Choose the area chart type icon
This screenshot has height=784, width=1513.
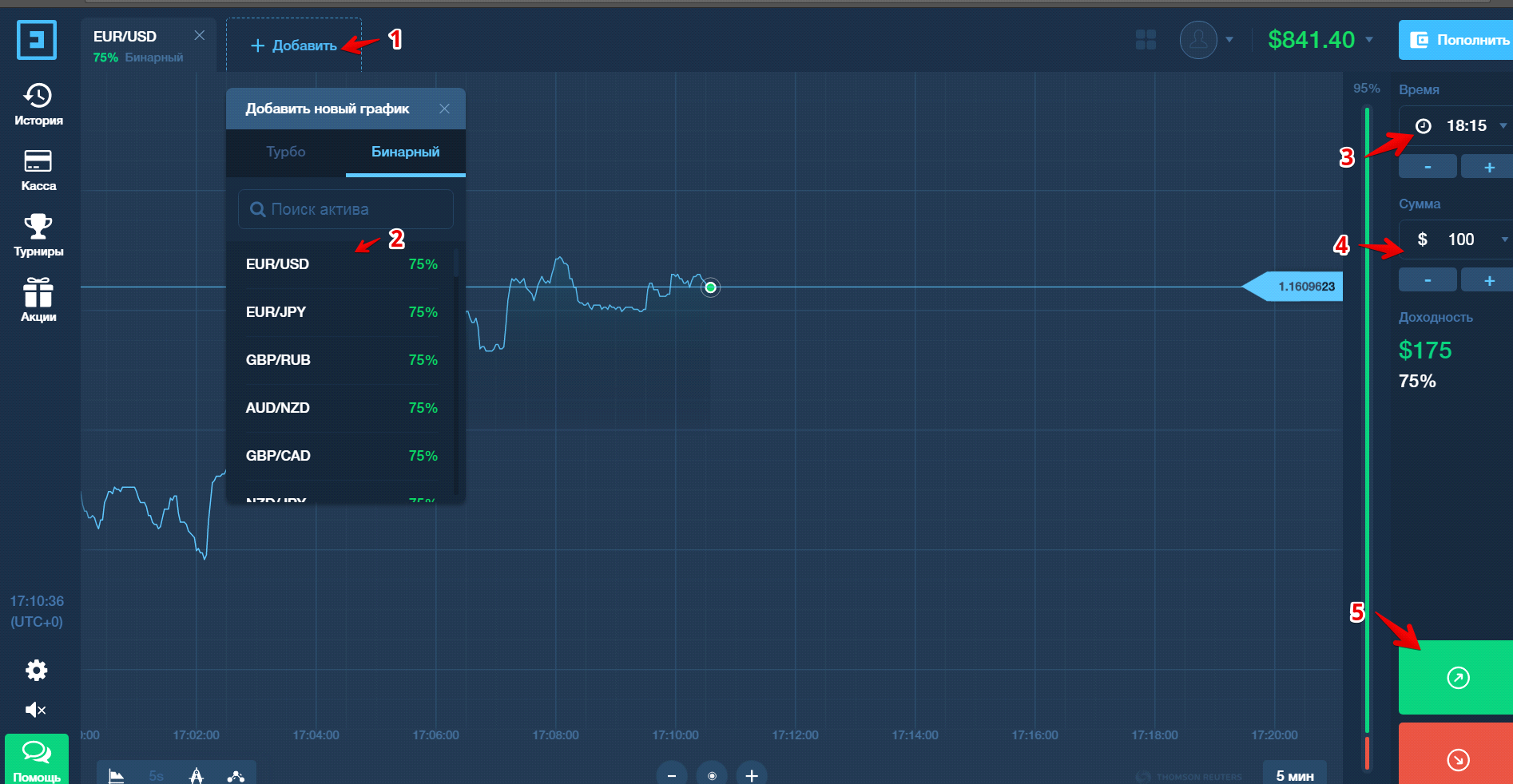point(117,775)
